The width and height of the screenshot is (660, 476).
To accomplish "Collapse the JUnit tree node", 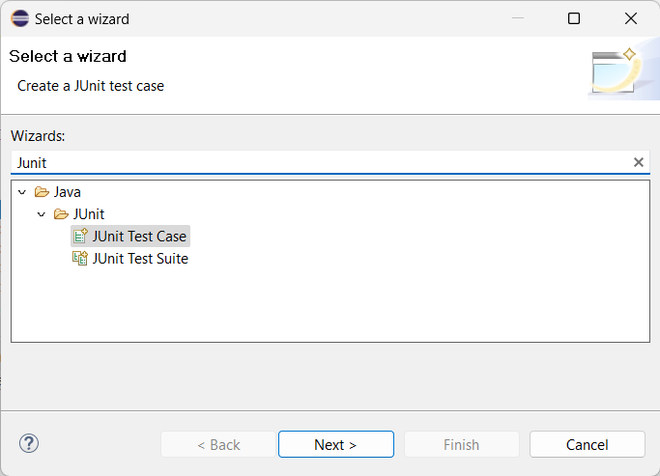I will 41,214.
